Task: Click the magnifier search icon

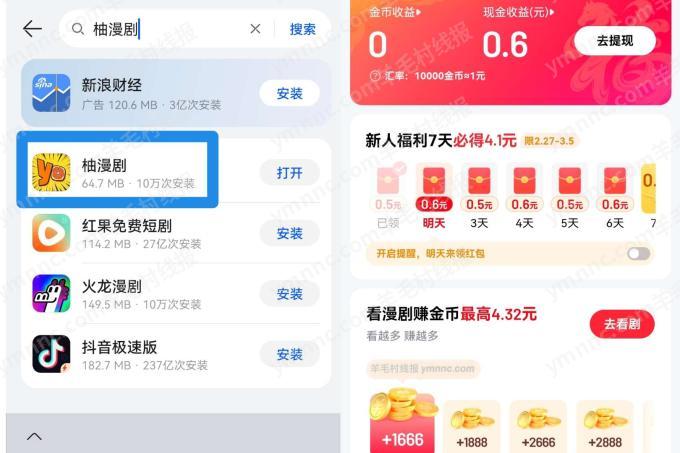Action: pyautogui.click(x=78, y=29)
